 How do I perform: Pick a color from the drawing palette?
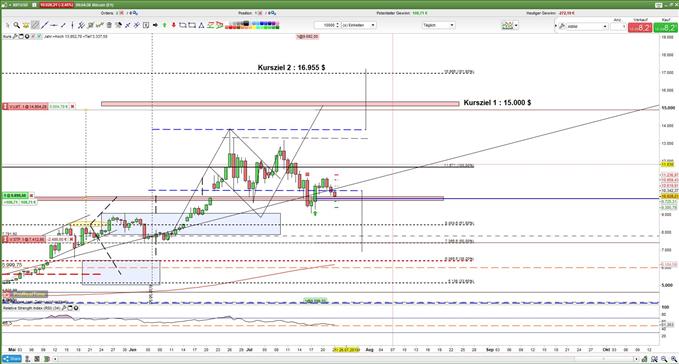(x=252, y=26)
